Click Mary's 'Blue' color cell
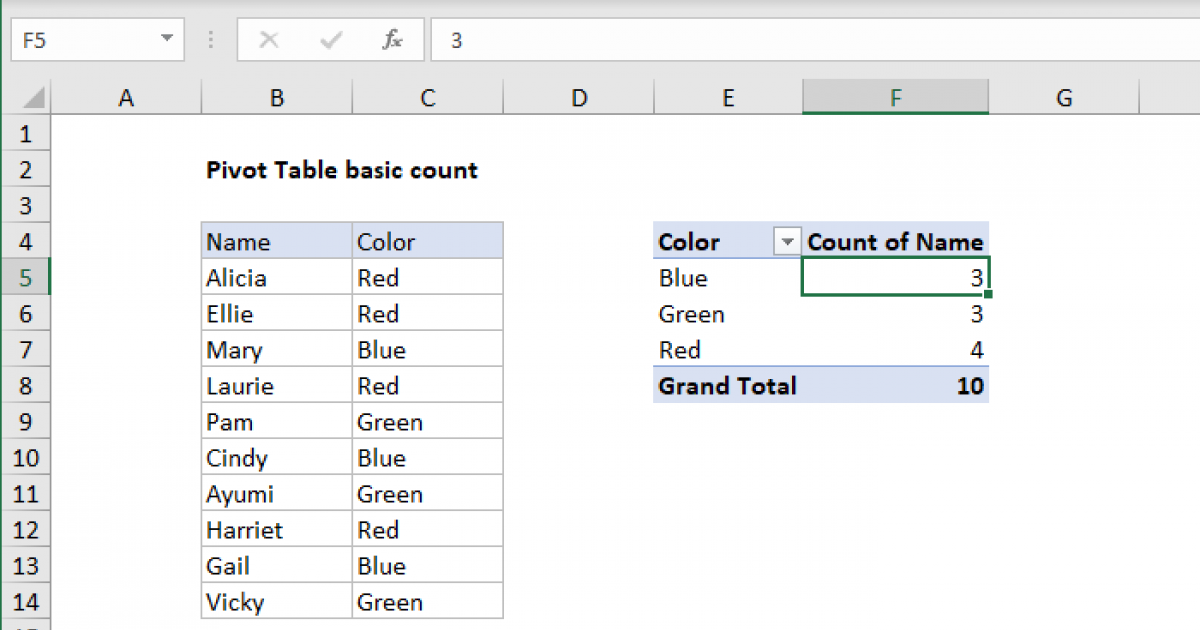This screenshot has width=1200, height=630. point(428,350)
